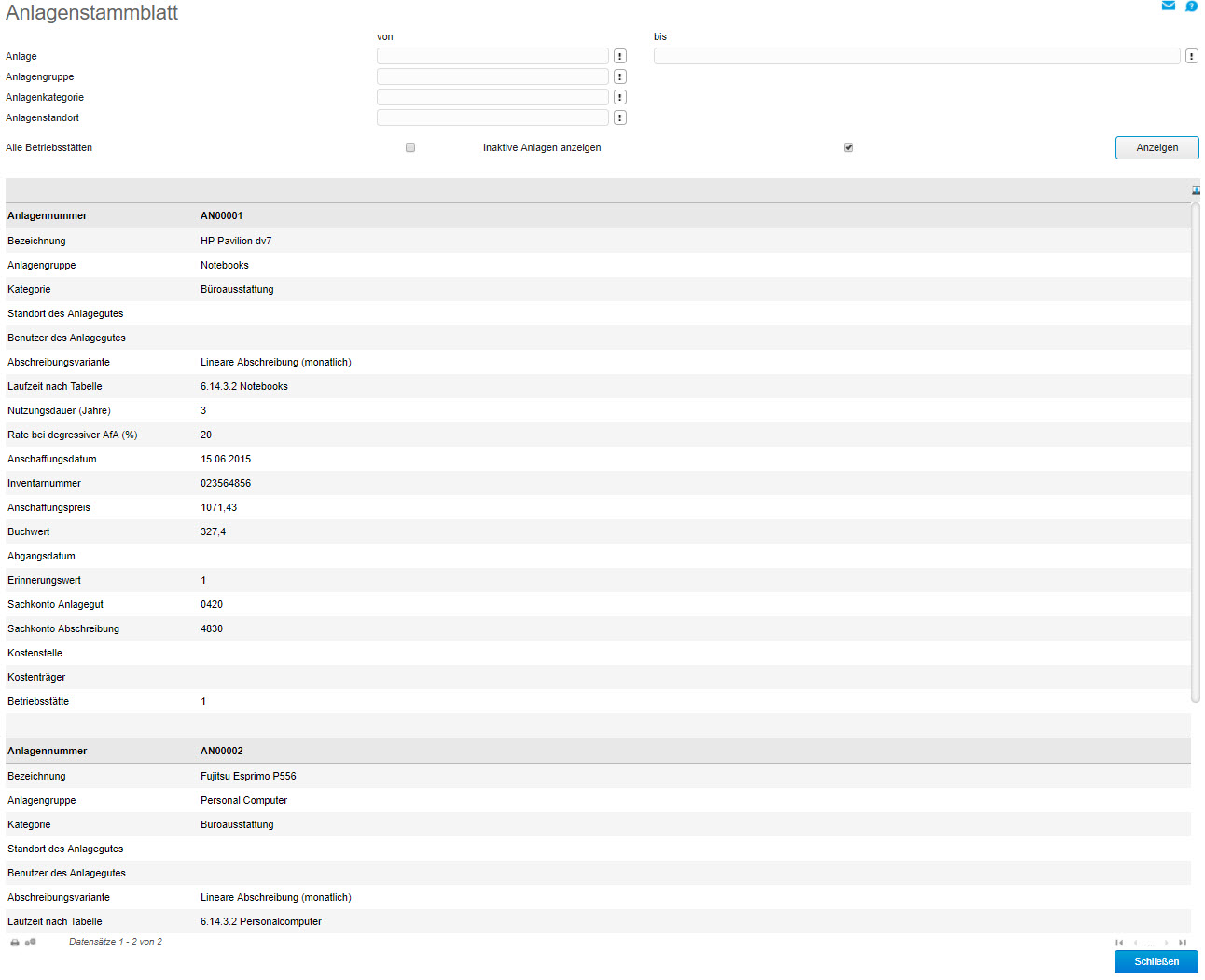Viewport: 1205px width, 980px height.
Task: Click the Anschaffungsdatum row label
Action: point(52,459)
